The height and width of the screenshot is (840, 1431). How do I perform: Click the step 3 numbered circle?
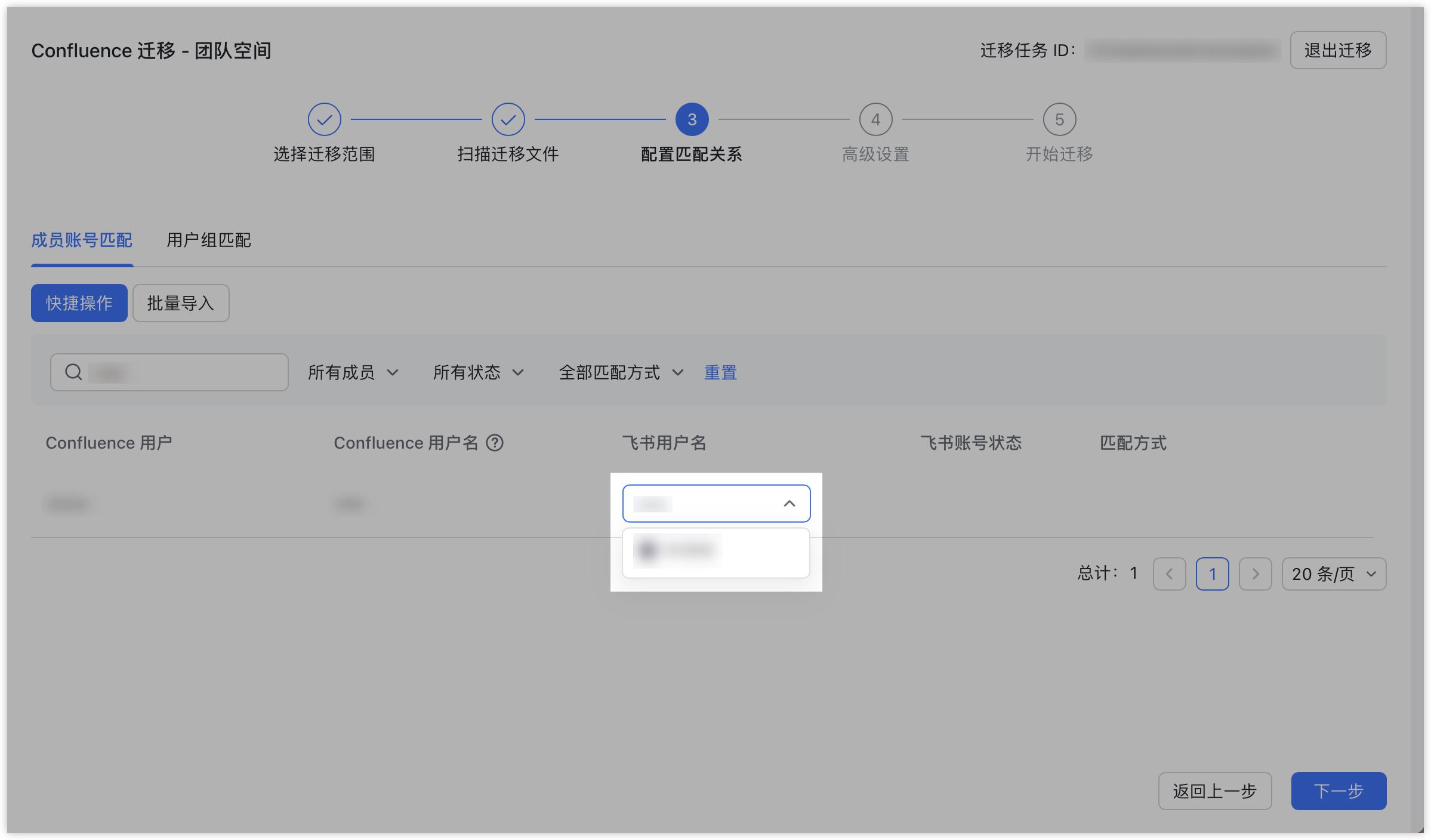click(x=692, y=119)
